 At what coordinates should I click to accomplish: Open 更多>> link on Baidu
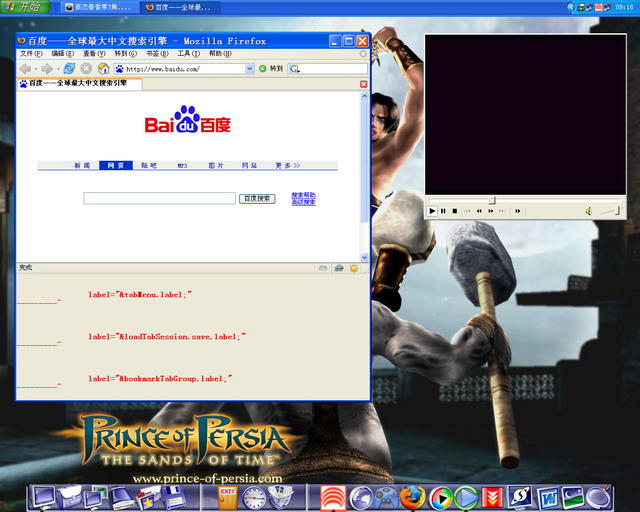click(287, 165)
